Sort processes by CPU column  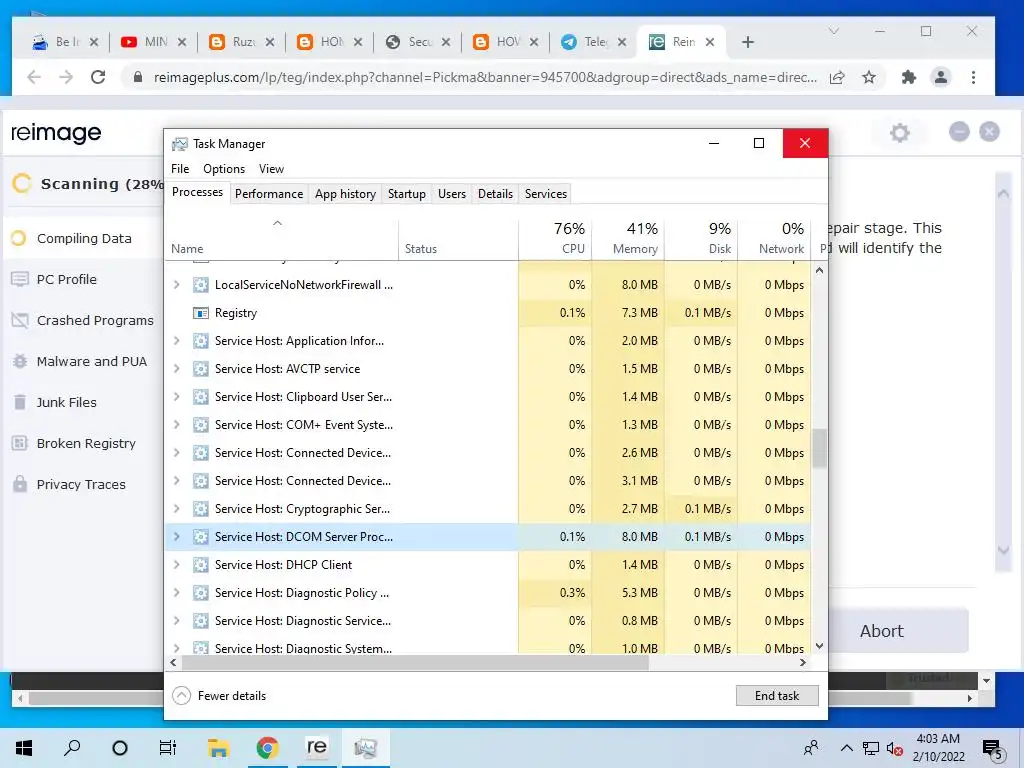555,238
